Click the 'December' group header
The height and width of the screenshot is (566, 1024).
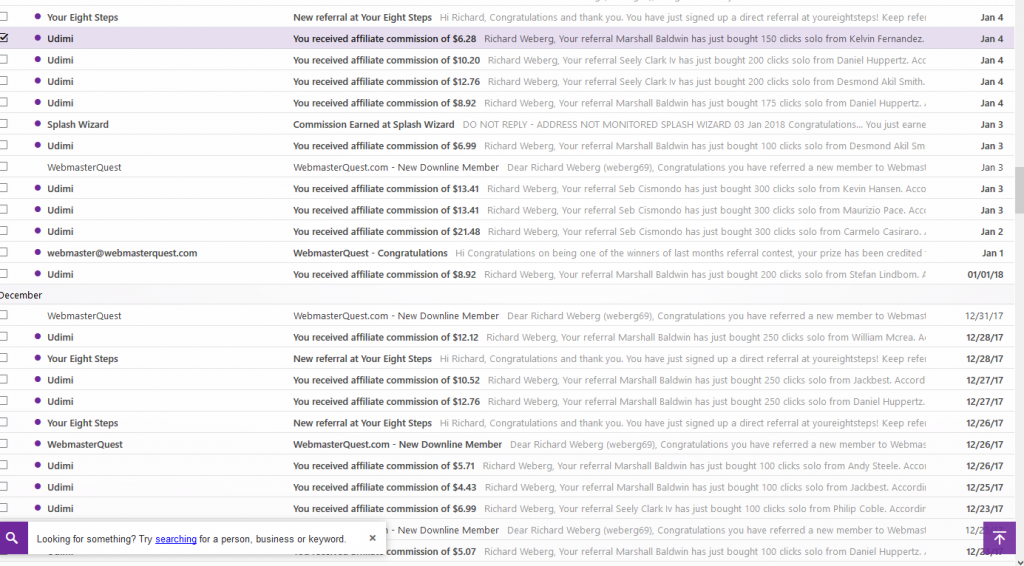pos(21,295)
